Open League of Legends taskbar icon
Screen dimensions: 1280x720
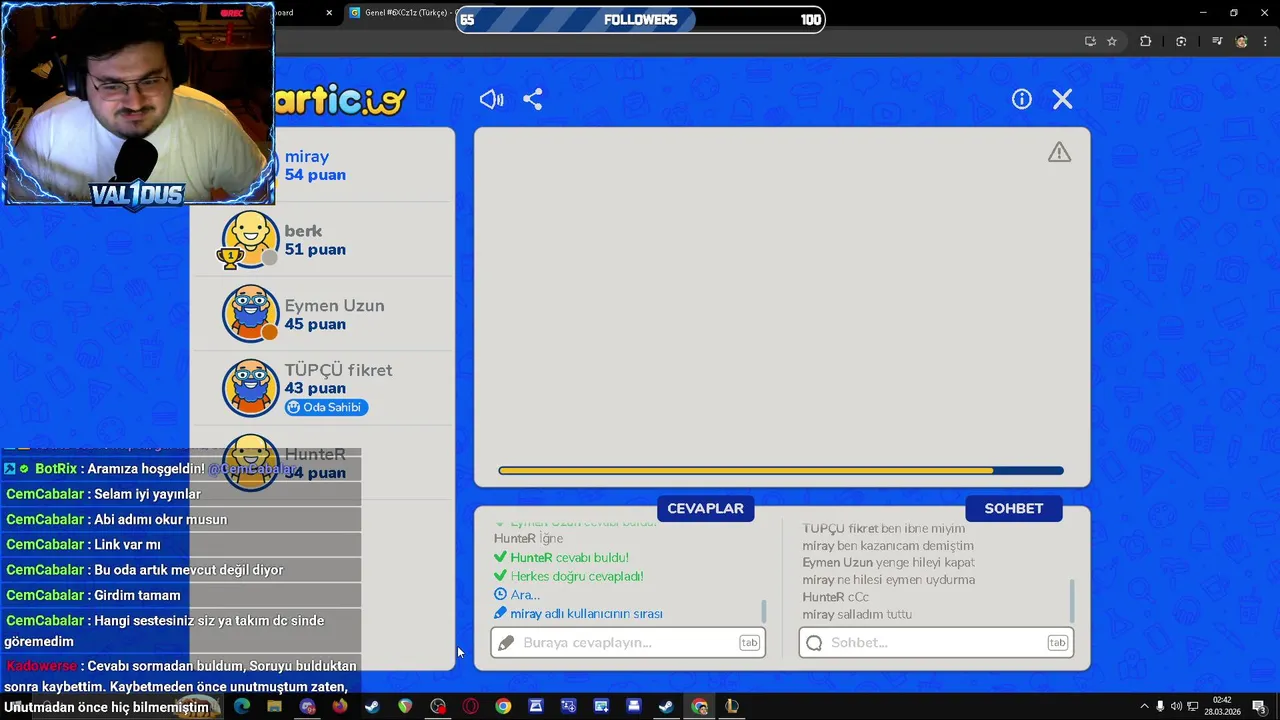[732, 706]
